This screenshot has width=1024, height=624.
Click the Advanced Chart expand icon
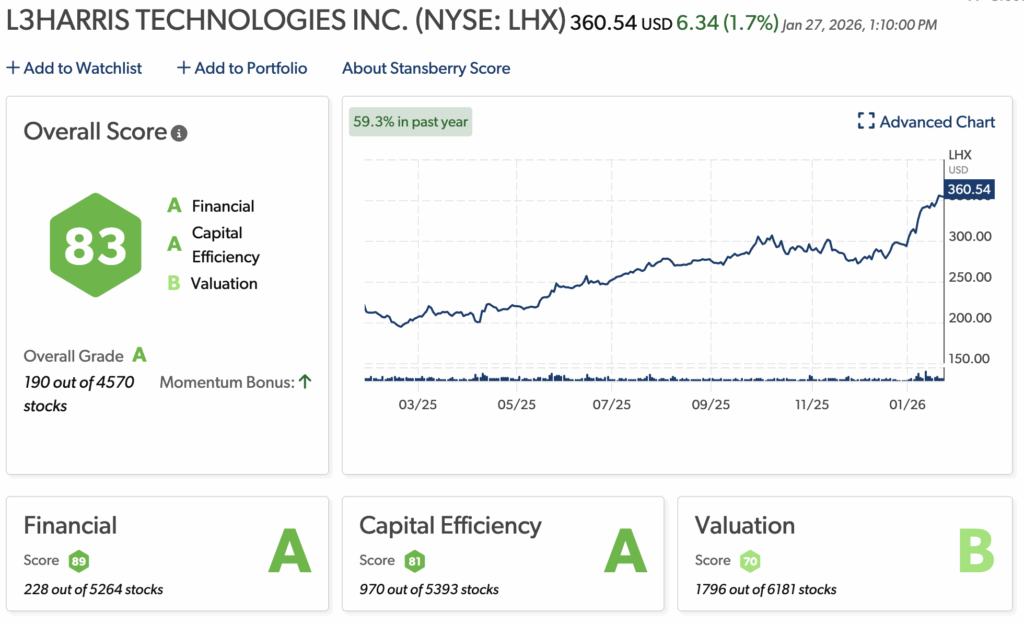866,122
